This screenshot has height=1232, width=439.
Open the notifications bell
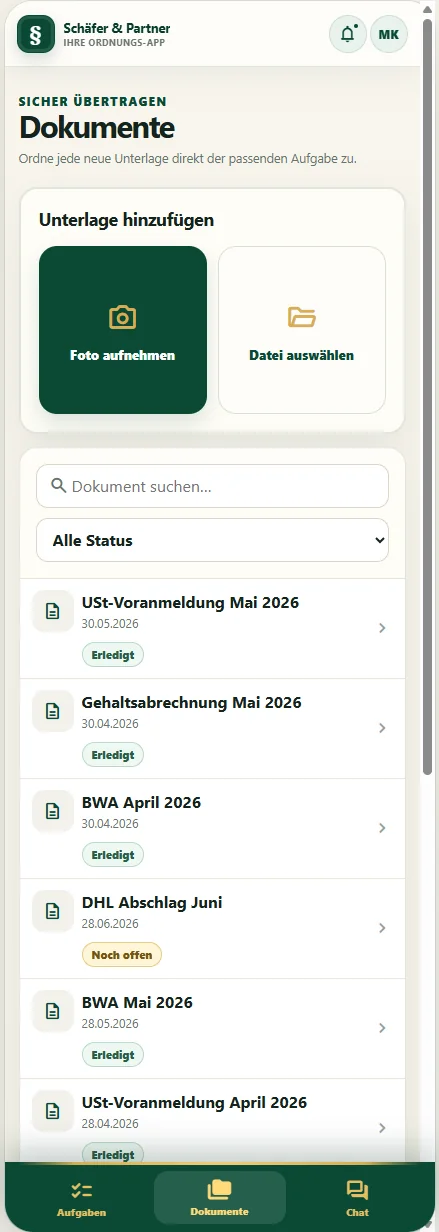point(348,34)
